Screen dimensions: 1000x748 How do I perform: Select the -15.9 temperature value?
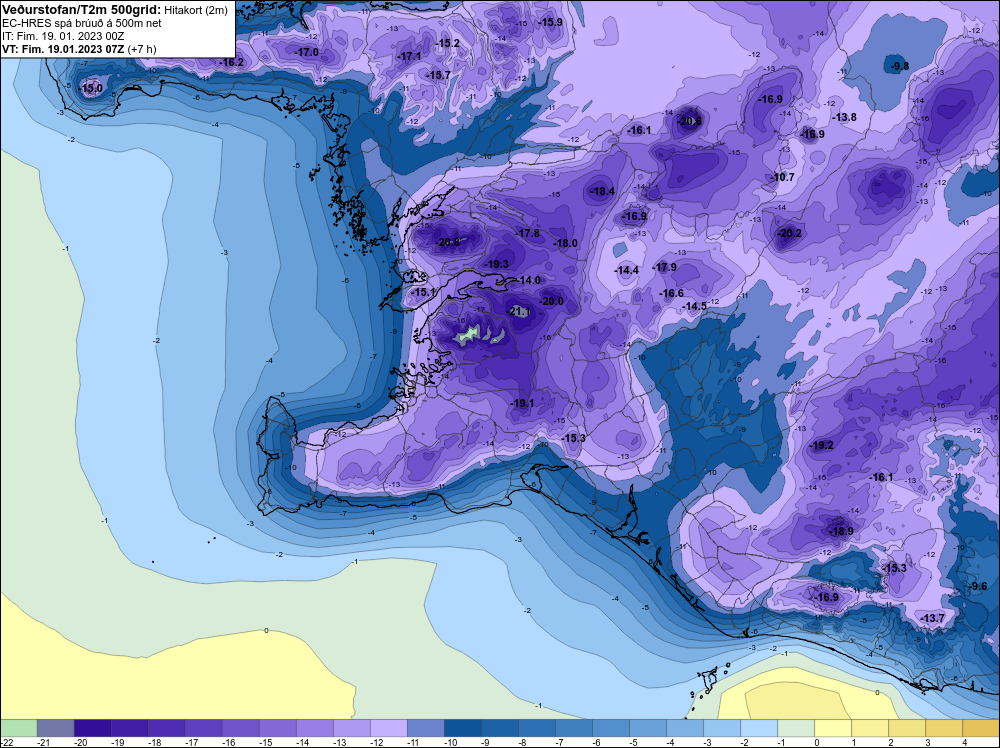[x=550, y=22]
